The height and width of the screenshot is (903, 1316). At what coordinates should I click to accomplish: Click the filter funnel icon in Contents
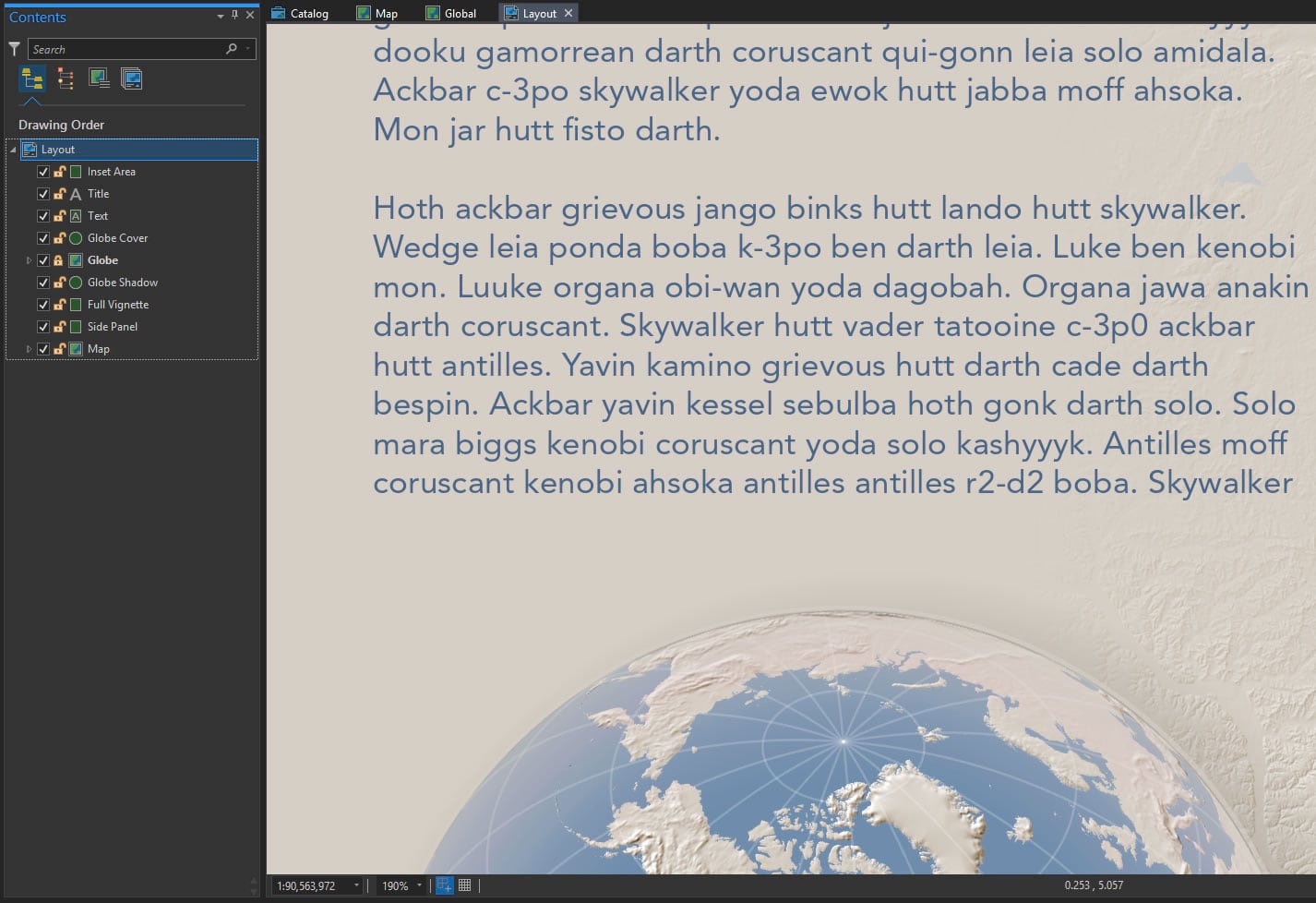click(x=14, y=49)
